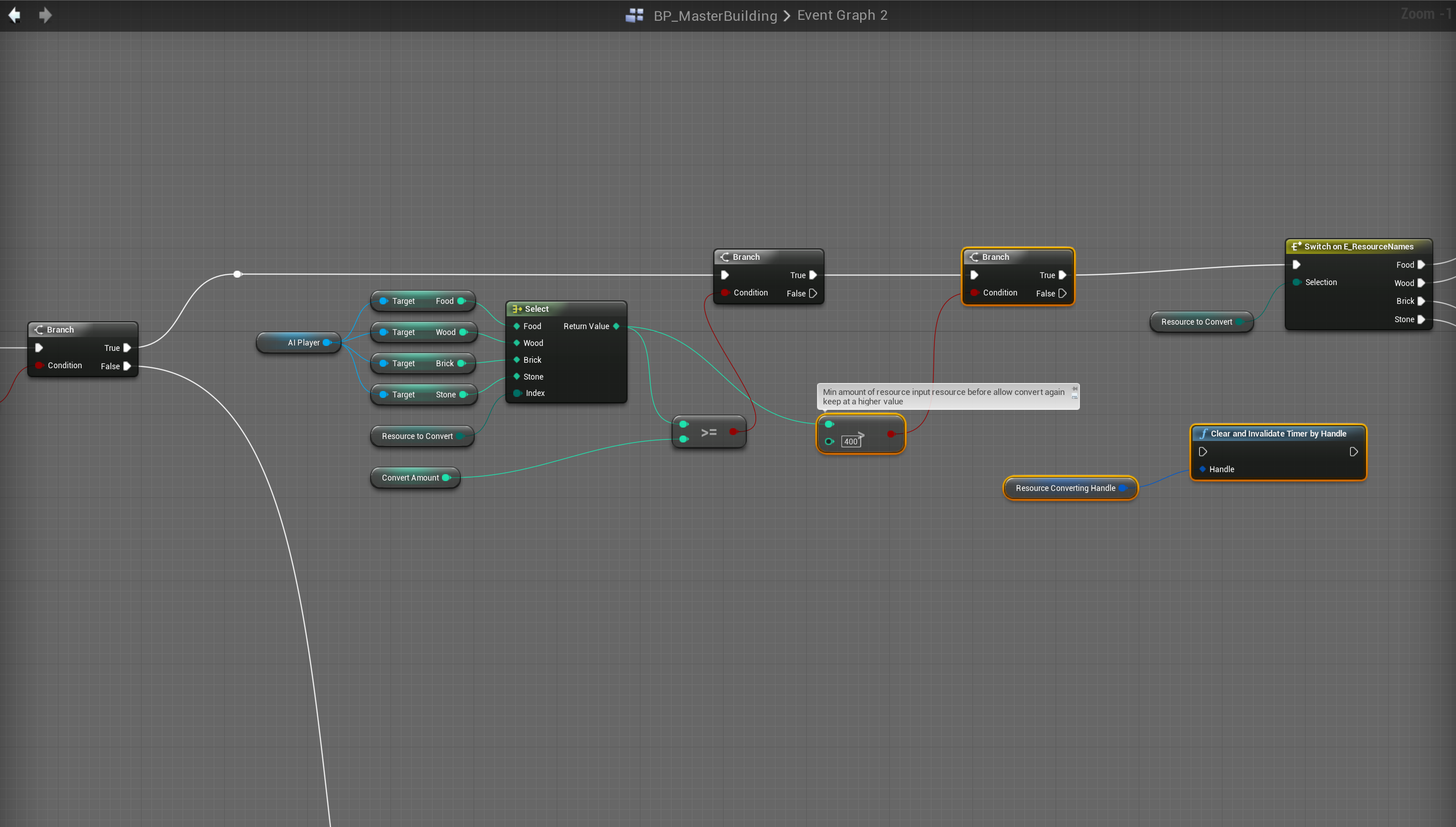Adjust the 400 minimum resource value field
Viewport: 1456px width, 827px height.
(x=850, y=442)
